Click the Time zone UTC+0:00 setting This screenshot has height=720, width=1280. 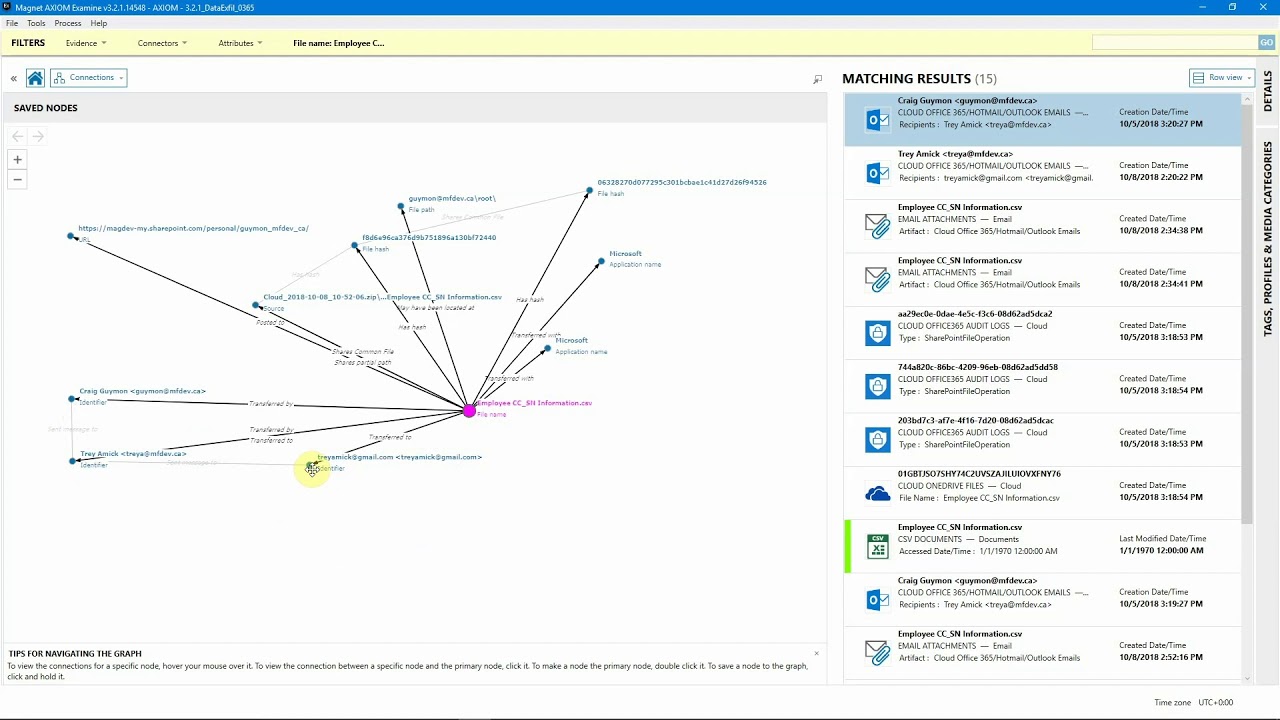[x=1193, y=703]
